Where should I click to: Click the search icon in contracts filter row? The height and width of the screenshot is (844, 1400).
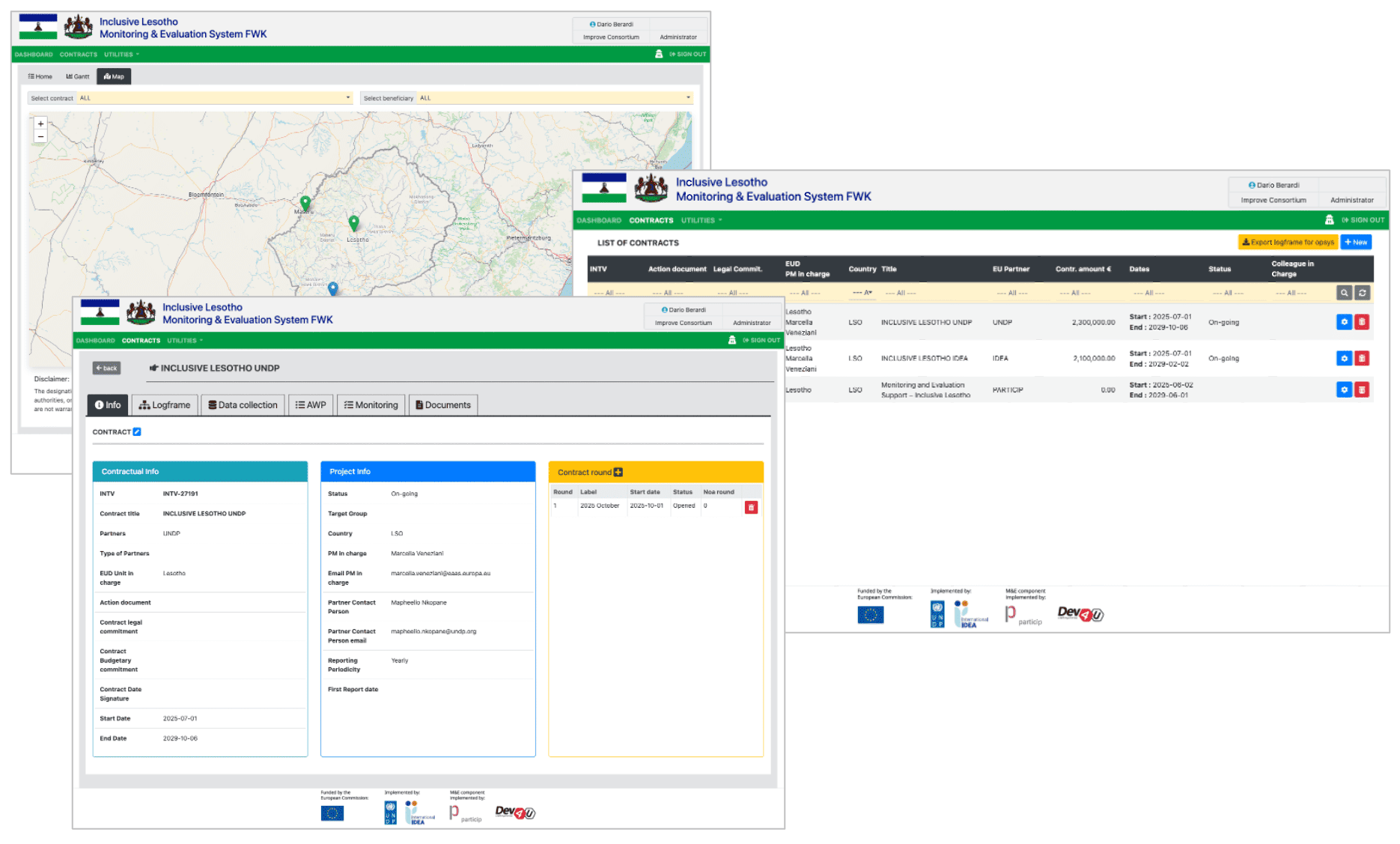tap(1344, 293)
